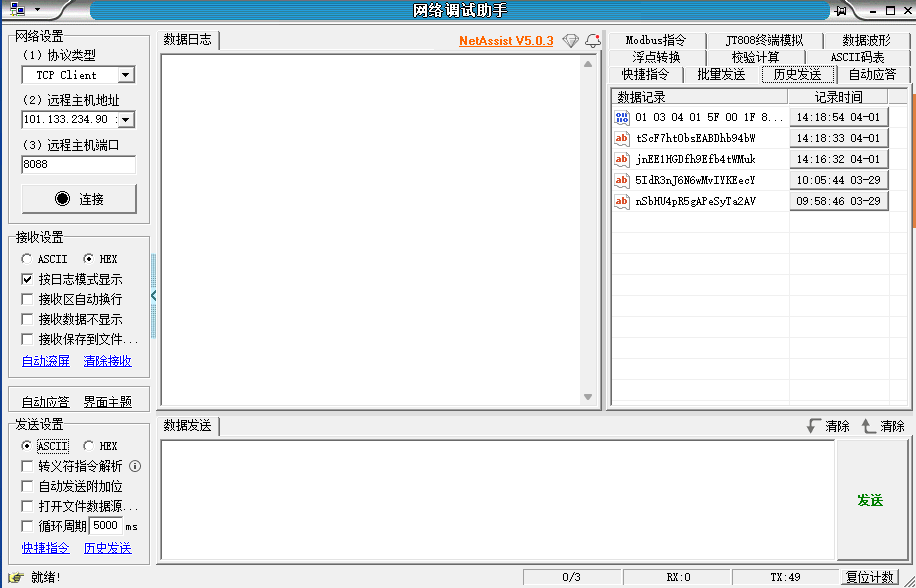Open the protocol type TCP Client dropdown
Screen dimensions: 916x588
pos(126,75)
